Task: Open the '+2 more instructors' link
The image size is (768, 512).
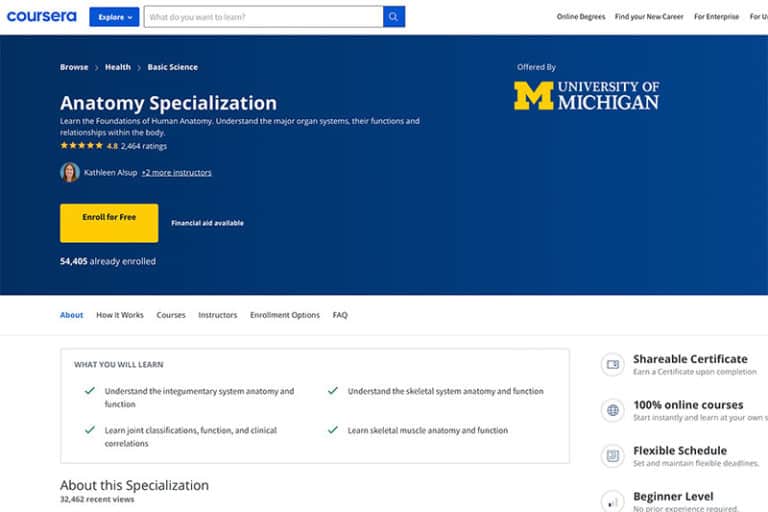Action: tap(176, 172)
